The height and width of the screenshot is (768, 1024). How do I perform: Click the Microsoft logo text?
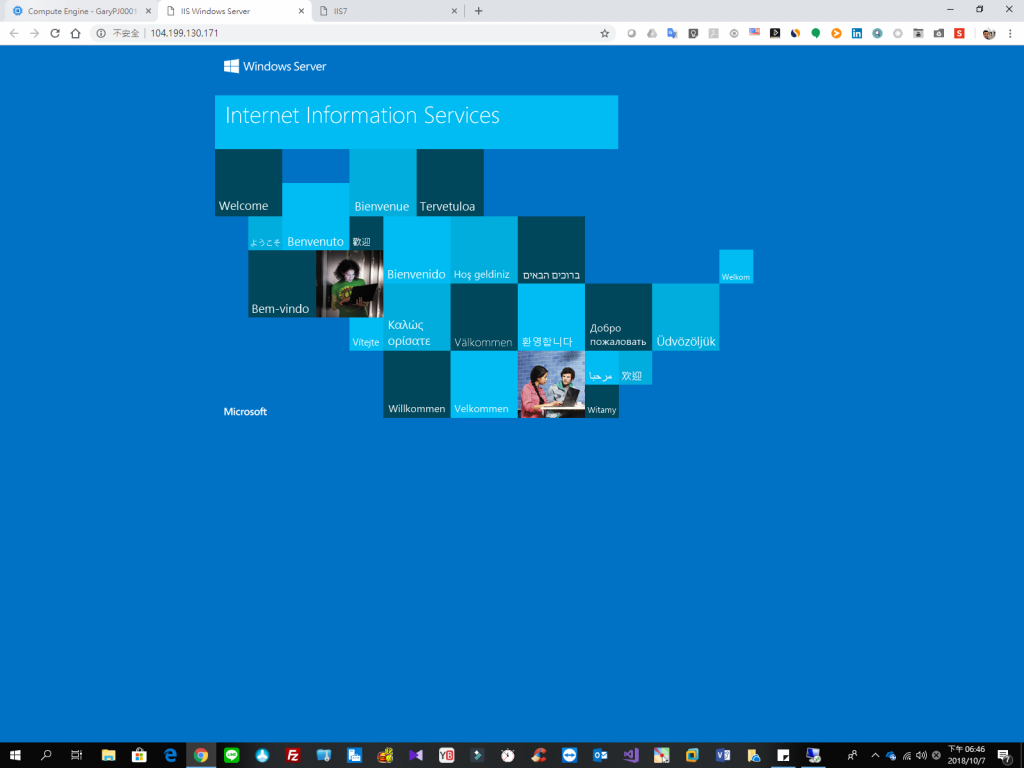click(246, 411)
